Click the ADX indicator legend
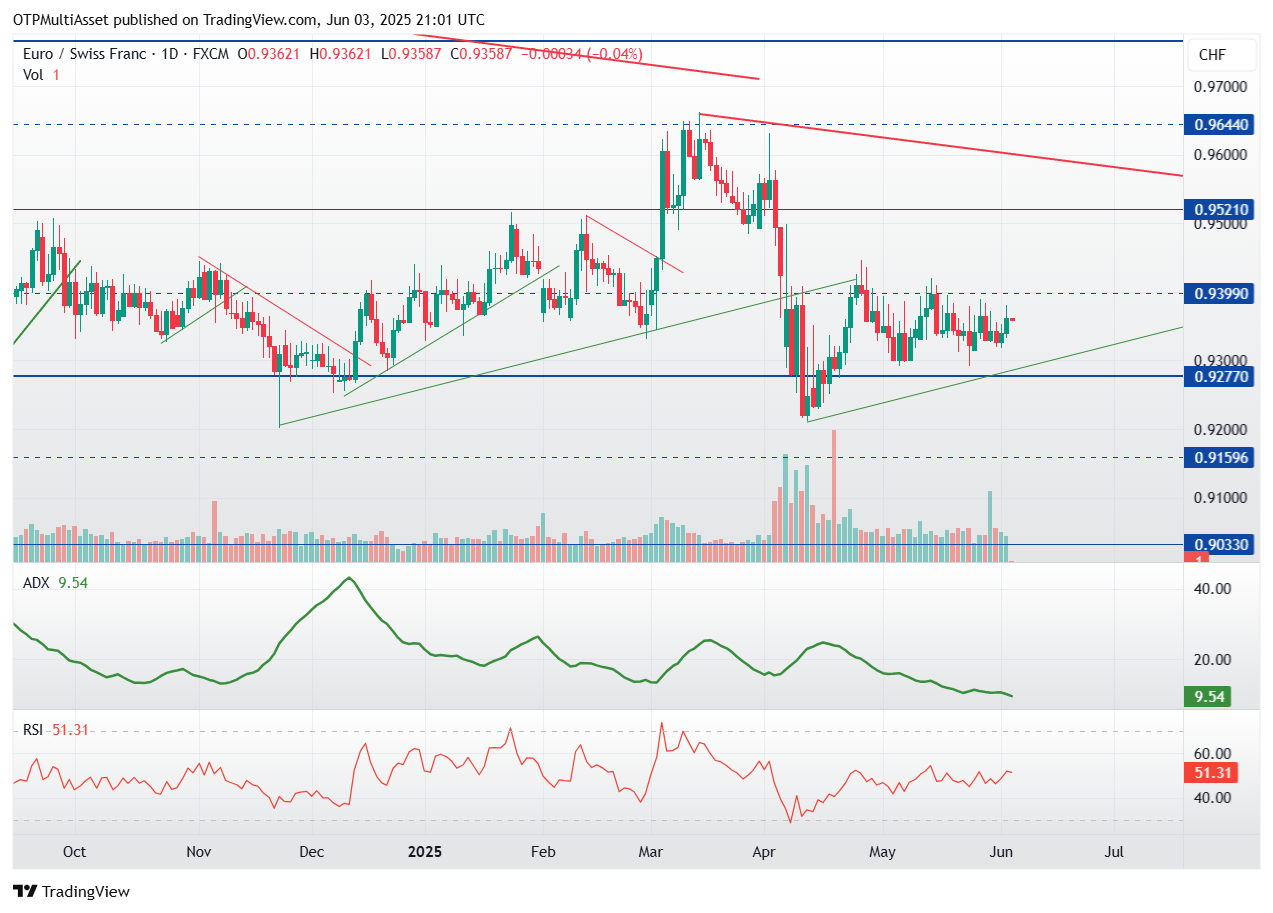The width and height of the screenshot is (1273, 913). click(x=55, y=583)
